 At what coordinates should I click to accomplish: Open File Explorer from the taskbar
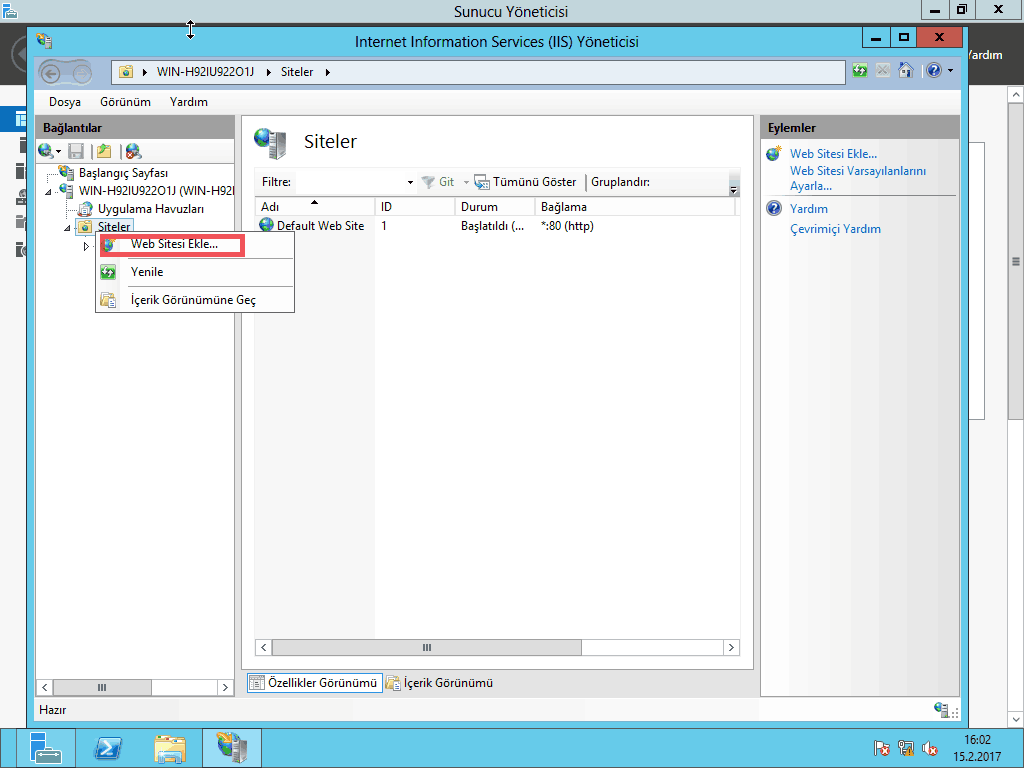coord(170,748)
